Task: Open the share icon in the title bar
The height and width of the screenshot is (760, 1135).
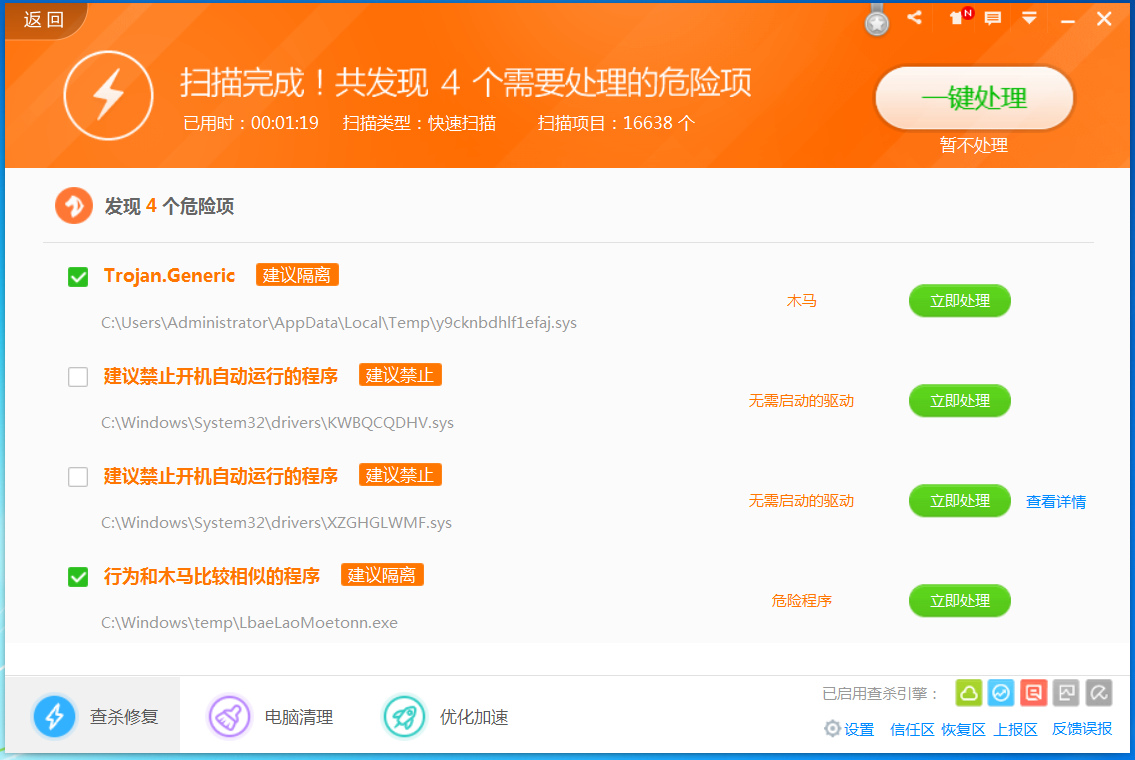Action: pos(914,18)
